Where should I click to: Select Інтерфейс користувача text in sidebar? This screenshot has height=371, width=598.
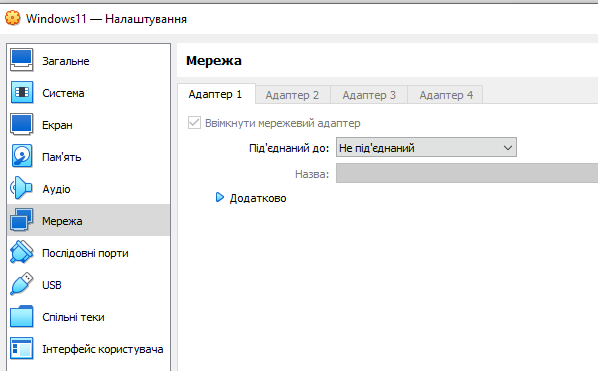[x=103, y=349]
